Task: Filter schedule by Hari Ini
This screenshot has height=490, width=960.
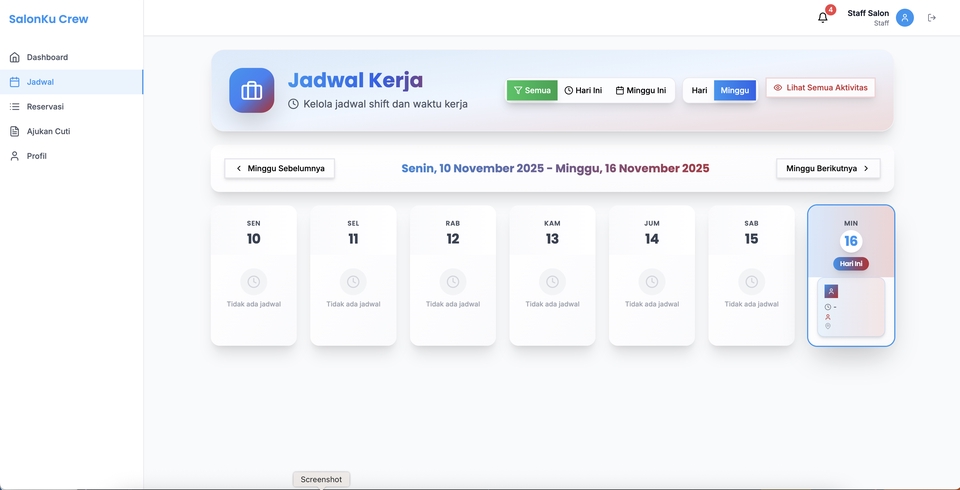Action: [583, 91]
